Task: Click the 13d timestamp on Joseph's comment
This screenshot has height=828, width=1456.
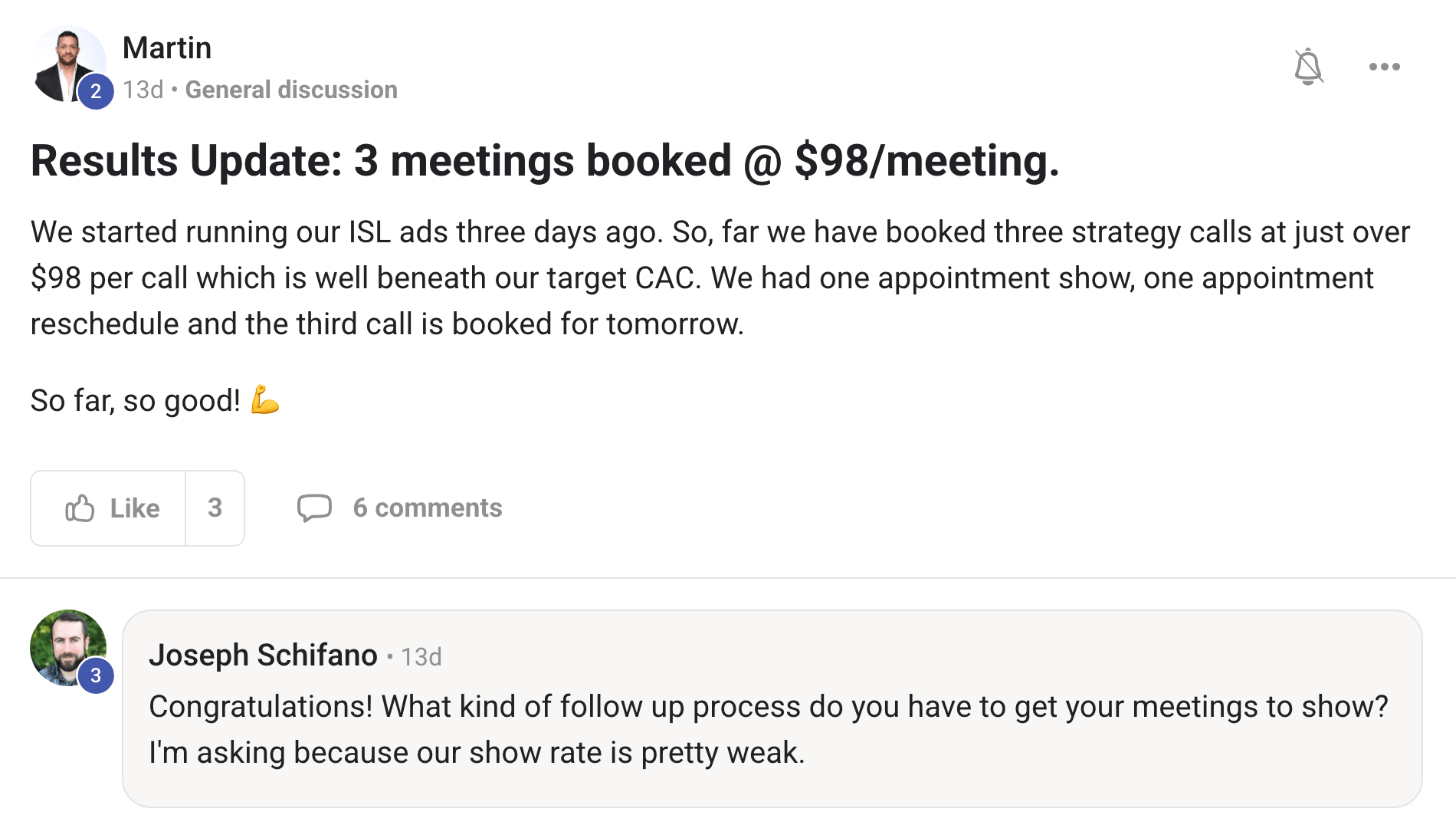Action: pyautogui.click(x=421, y=657)
